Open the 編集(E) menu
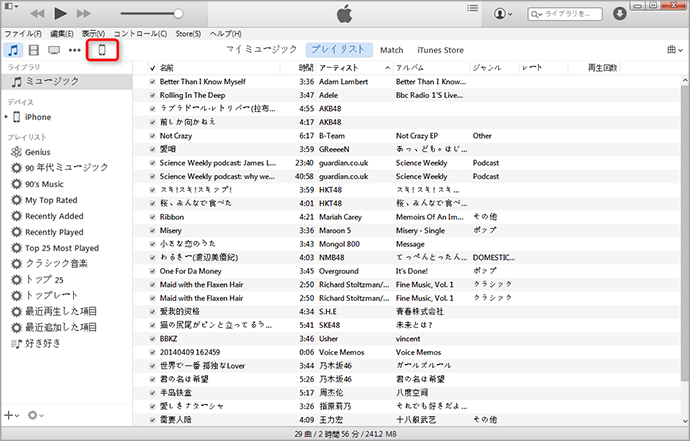The width and height of the screenshot is (690, 441). pyautogui.click(x=62, y=34)
